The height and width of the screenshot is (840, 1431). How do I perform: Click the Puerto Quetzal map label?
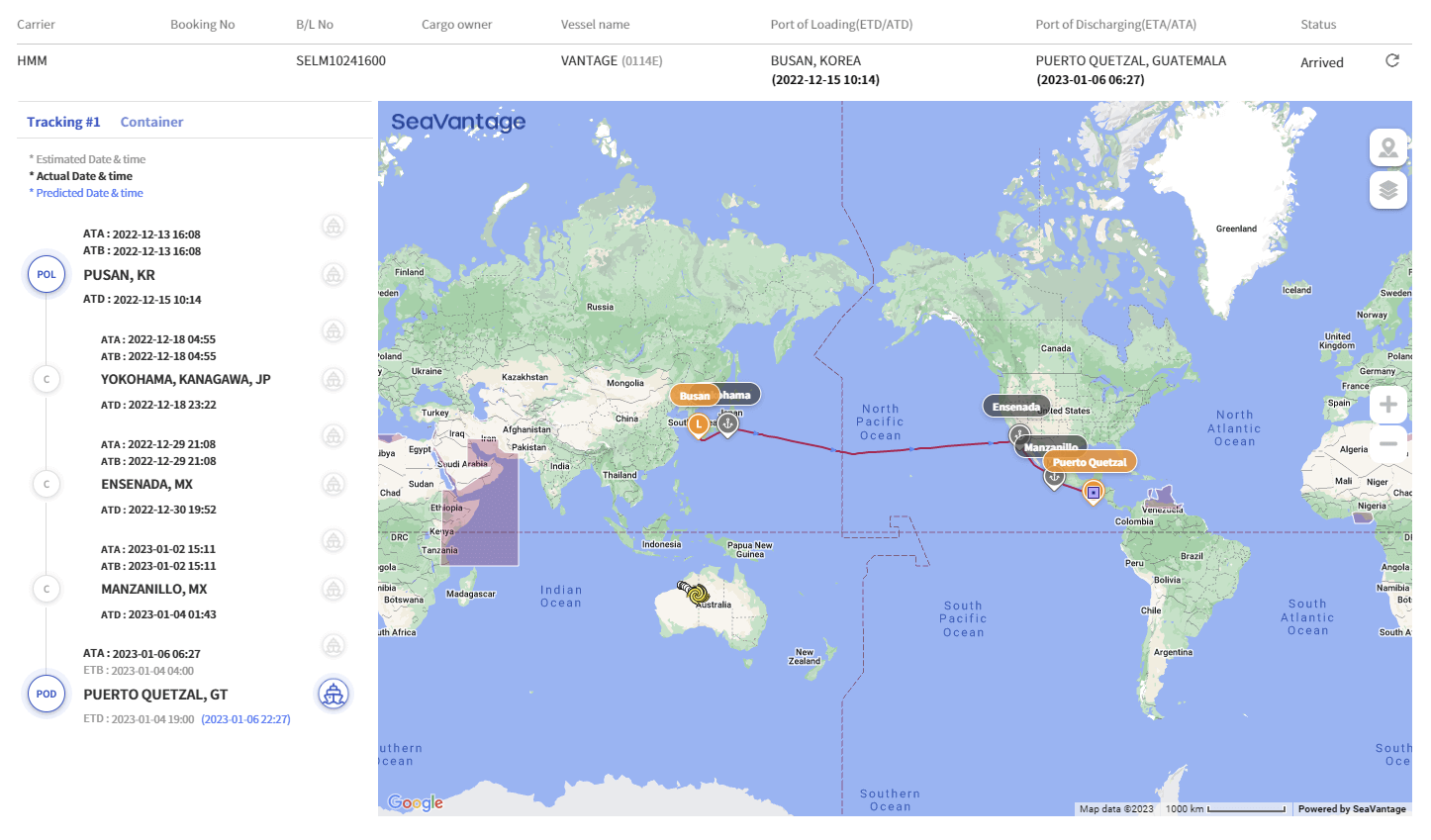click(1089, 462)
